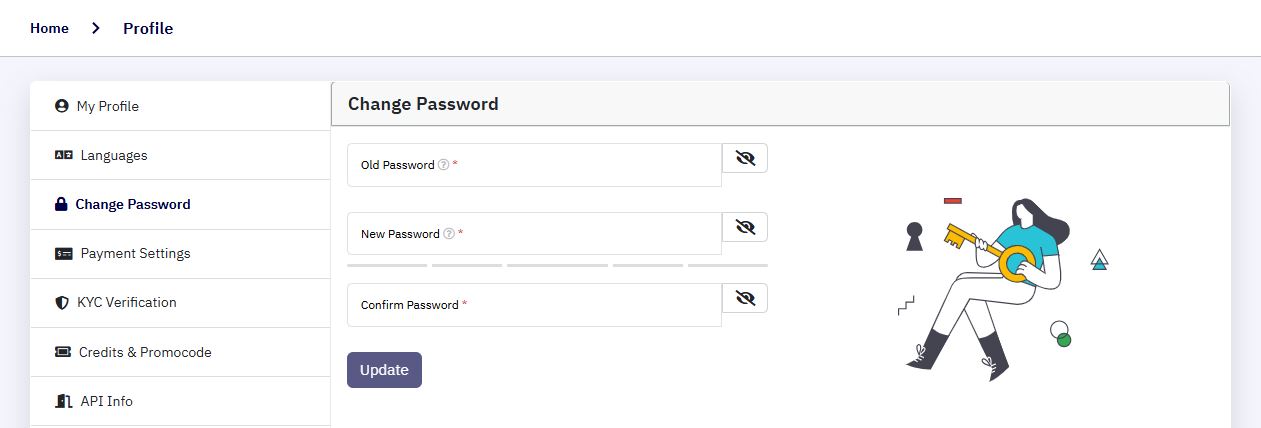Focus the Old Password input field
This screenshot has height=428, width=1261.
tap(534, 165)
